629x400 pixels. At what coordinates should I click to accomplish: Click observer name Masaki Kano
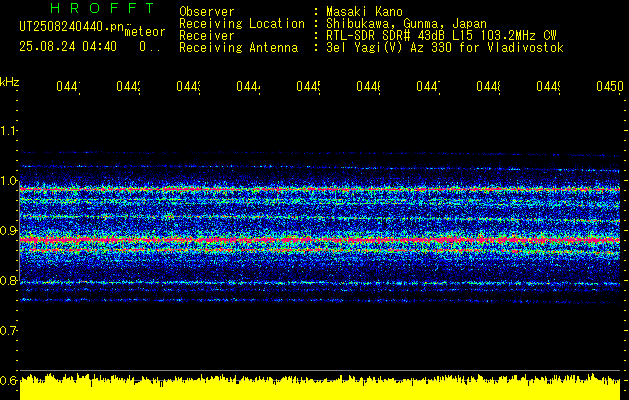coord(364,12)
